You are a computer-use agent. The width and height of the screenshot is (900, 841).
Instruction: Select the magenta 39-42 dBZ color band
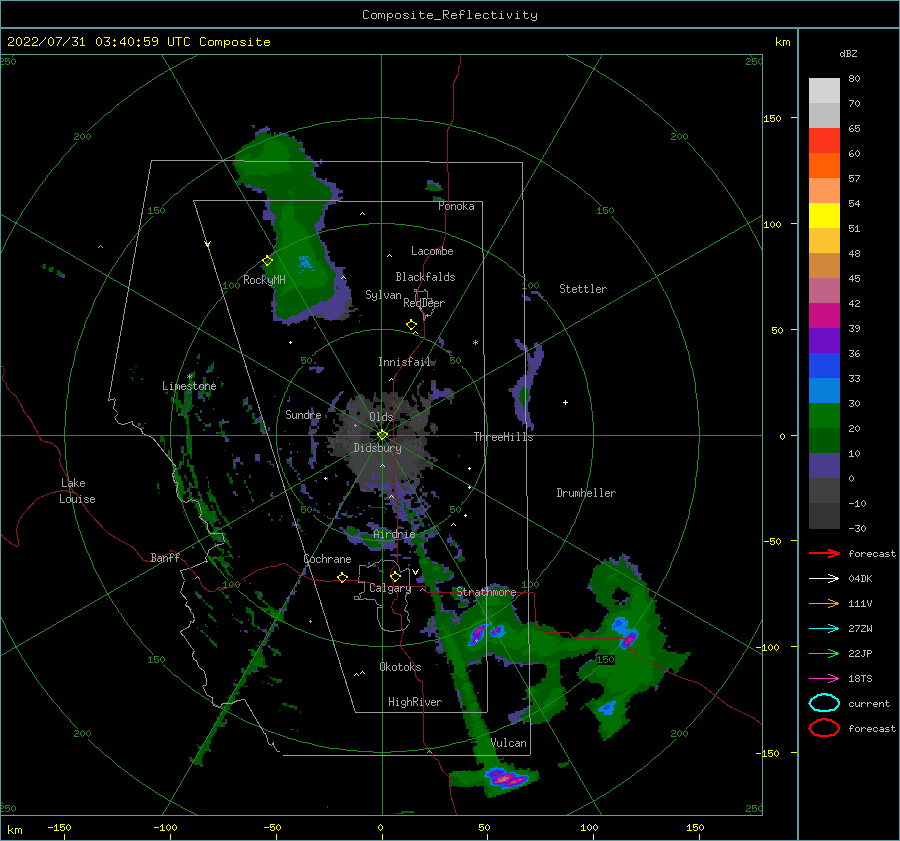(x=824, y=315)
